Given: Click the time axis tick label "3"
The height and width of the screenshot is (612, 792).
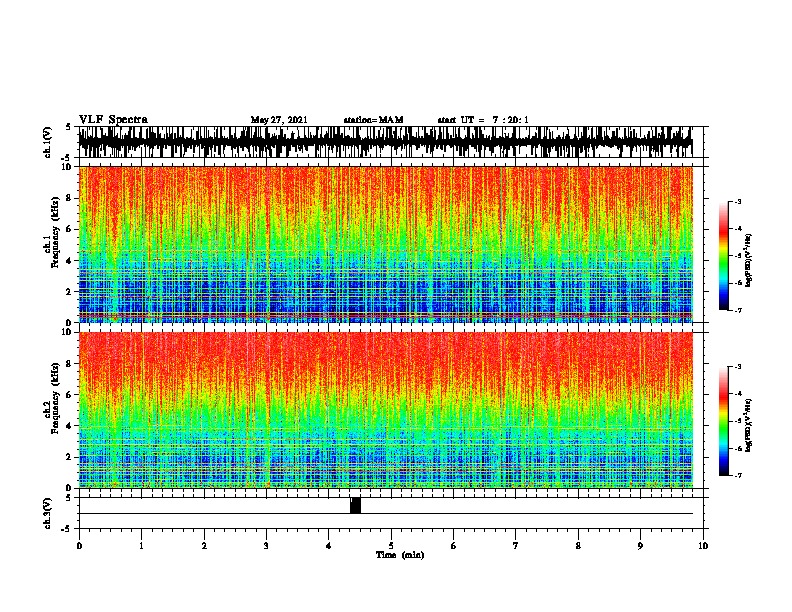Looking at the screenshot, I should (x=266, y=546).
